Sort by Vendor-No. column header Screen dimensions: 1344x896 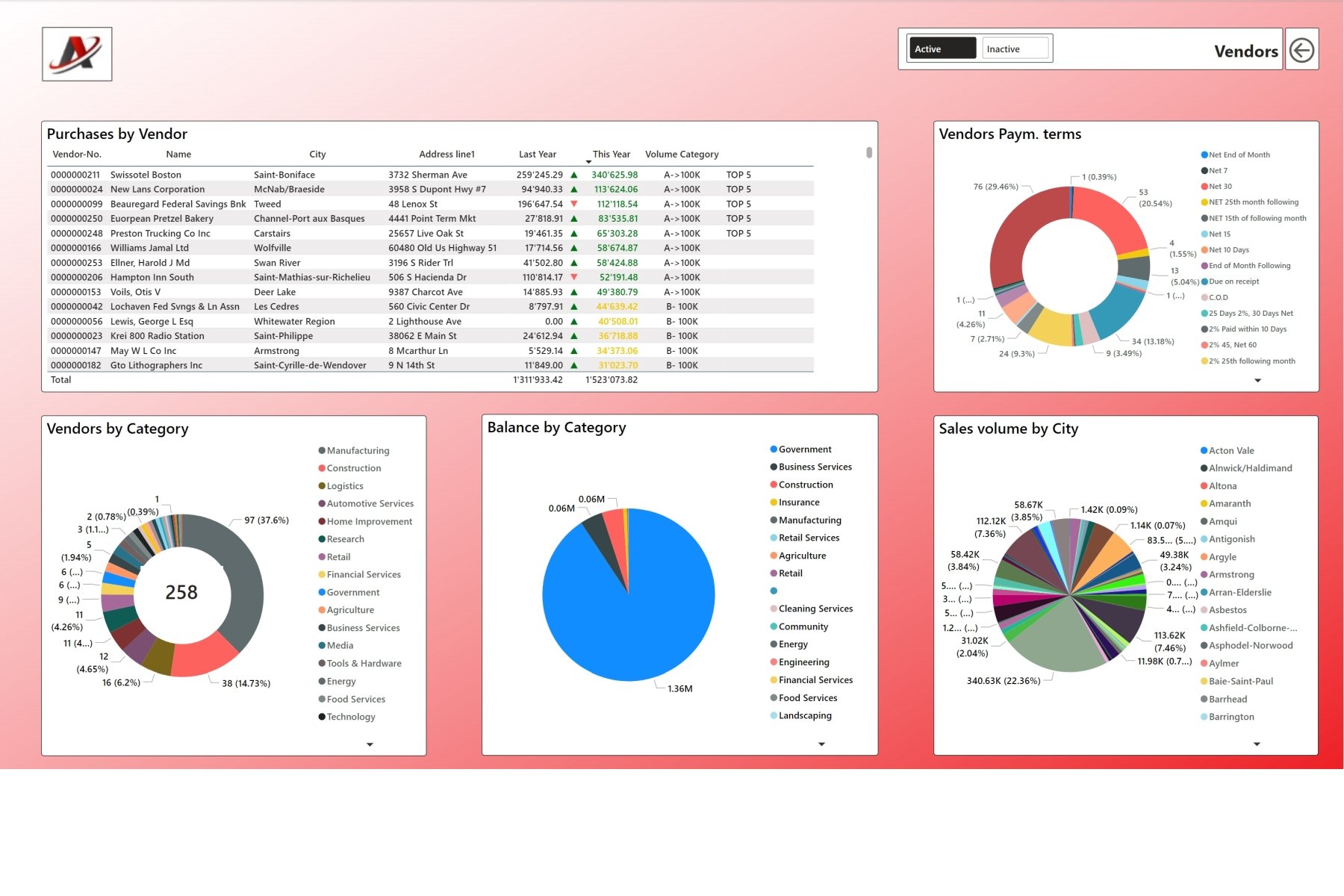pyautogui.click(x=77, y=154)
